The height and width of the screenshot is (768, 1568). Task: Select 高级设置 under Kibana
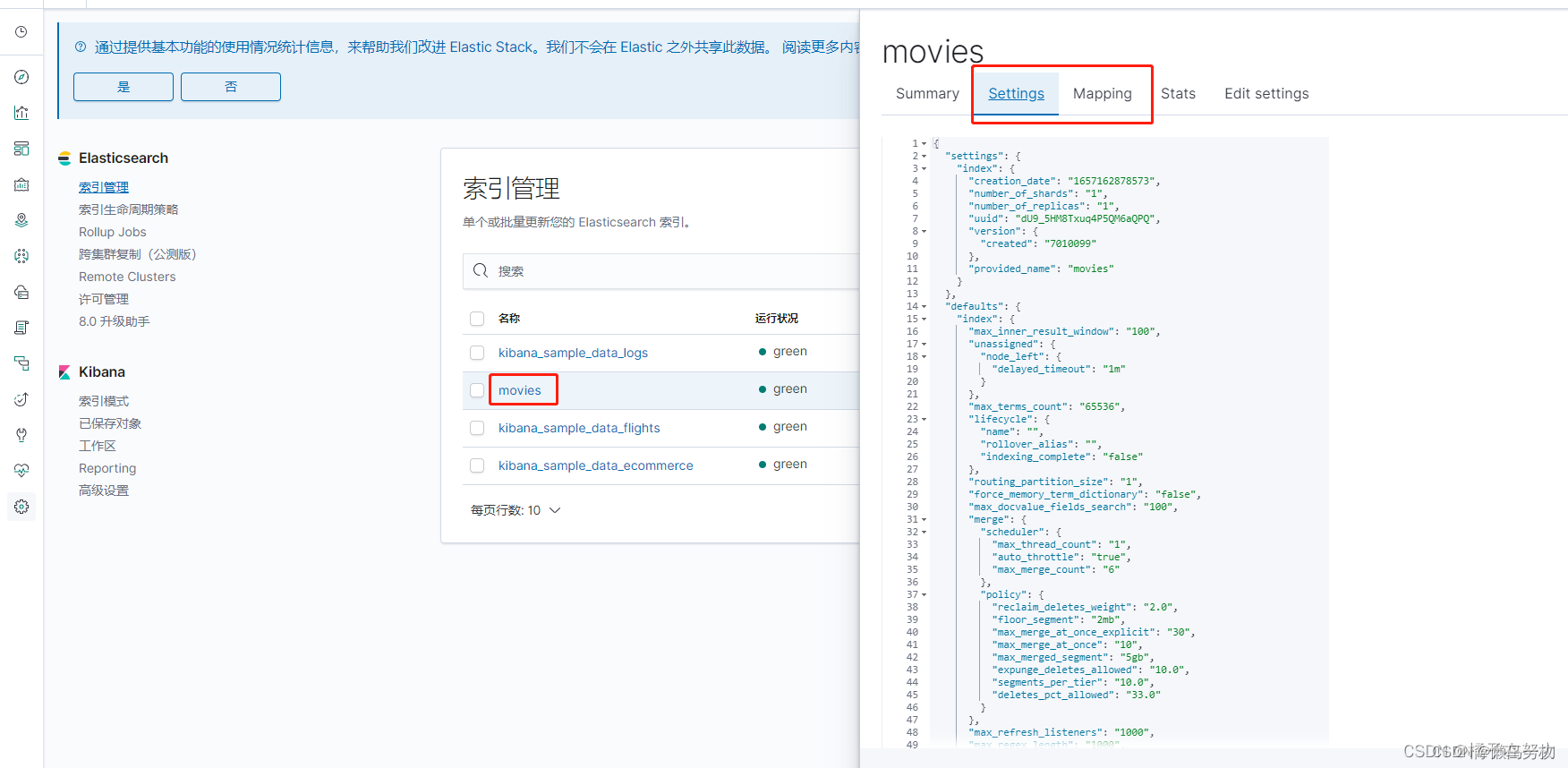coord(104,491)
